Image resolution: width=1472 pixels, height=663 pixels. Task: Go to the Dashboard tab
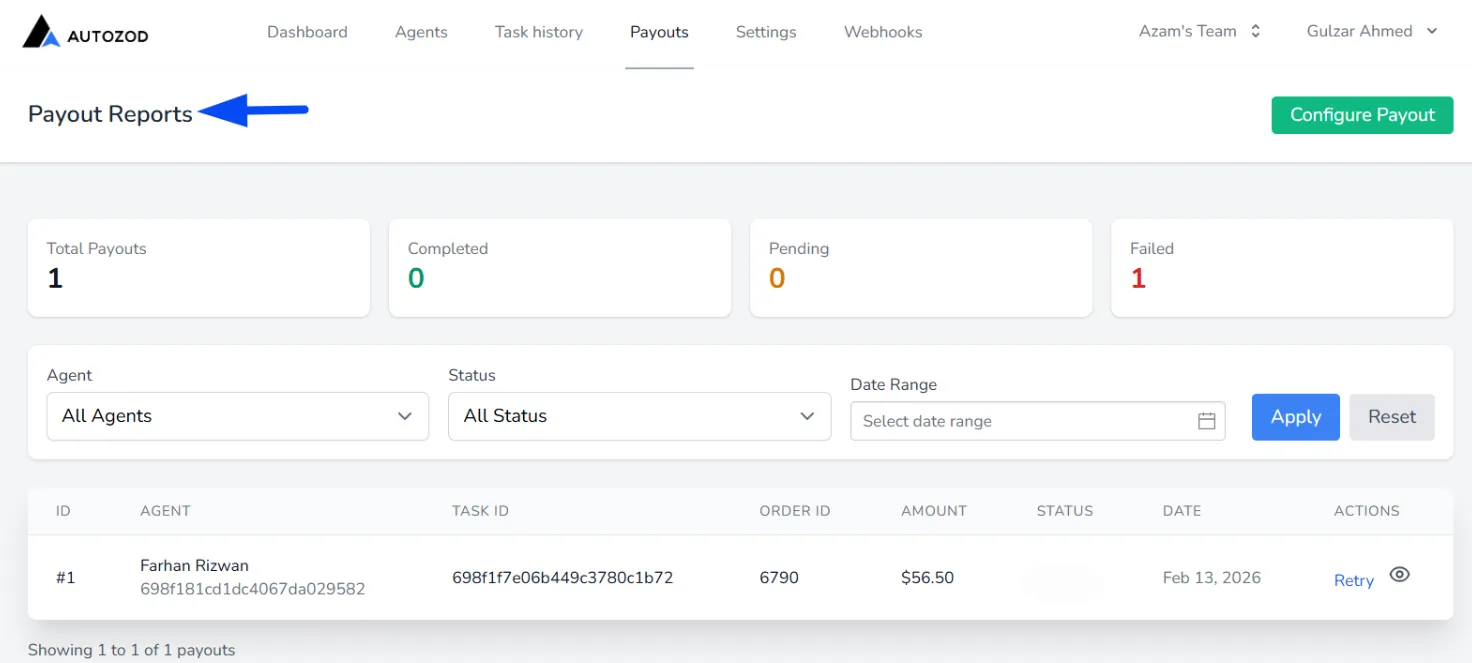coord(307,32)
